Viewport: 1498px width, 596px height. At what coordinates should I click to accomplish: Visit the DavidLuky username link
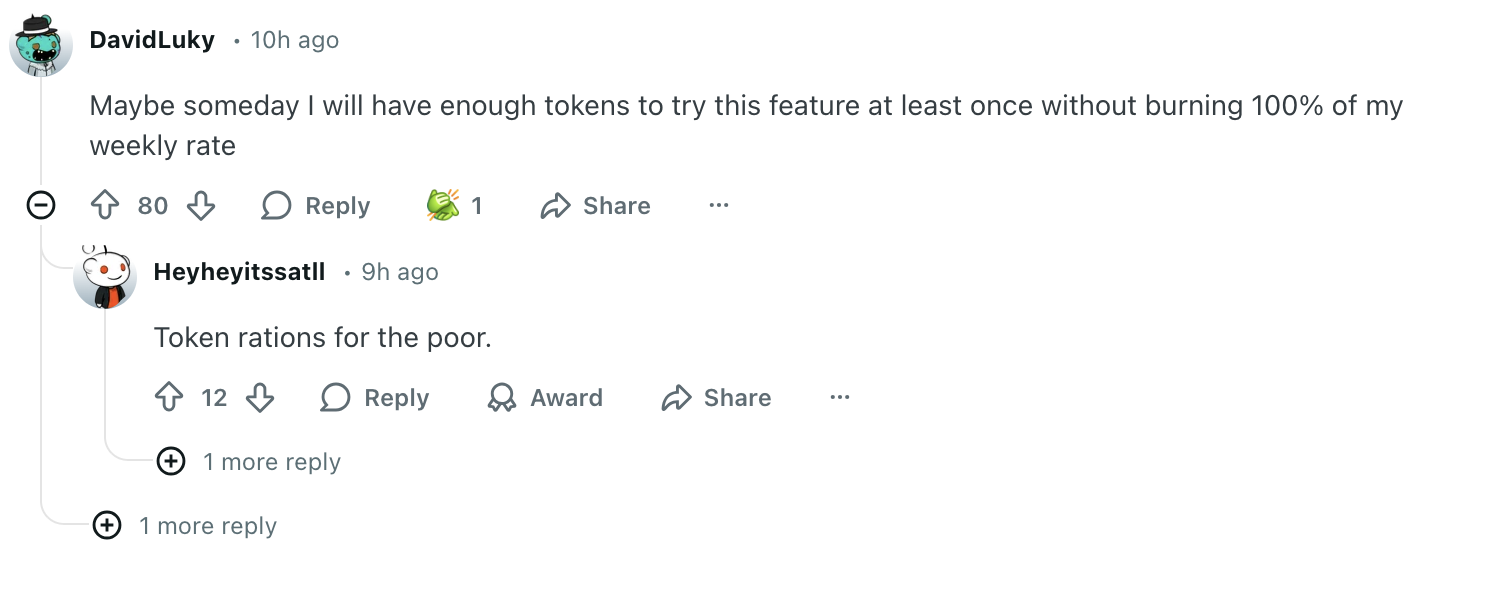(x=152, y=40)
